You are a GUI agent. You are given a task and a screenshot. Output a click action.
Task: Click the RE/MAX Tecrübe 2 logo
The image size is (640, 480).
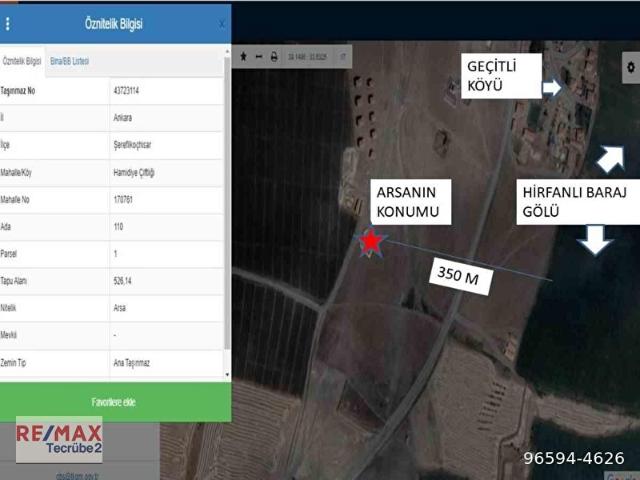tap(58, 439)
